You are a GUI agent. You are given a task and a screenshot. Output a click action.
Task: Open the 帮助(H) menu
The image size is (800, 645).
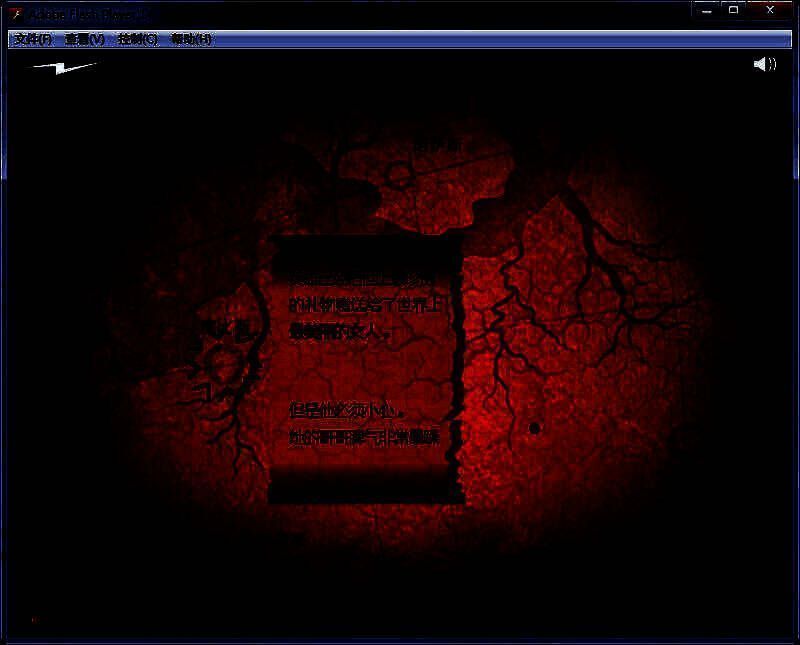[x=191, y=39]
